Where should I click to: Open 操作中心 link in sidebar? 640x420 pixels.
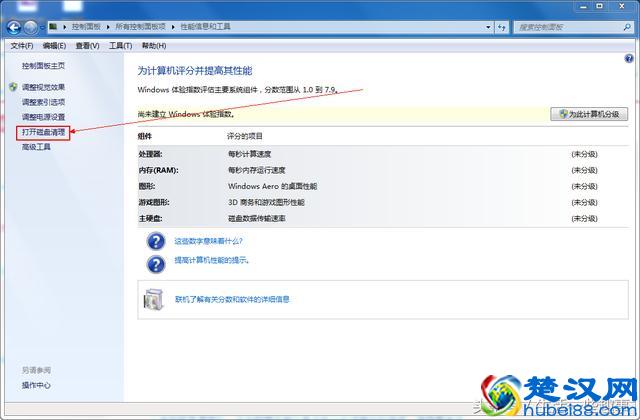click(x=36, y=385)
